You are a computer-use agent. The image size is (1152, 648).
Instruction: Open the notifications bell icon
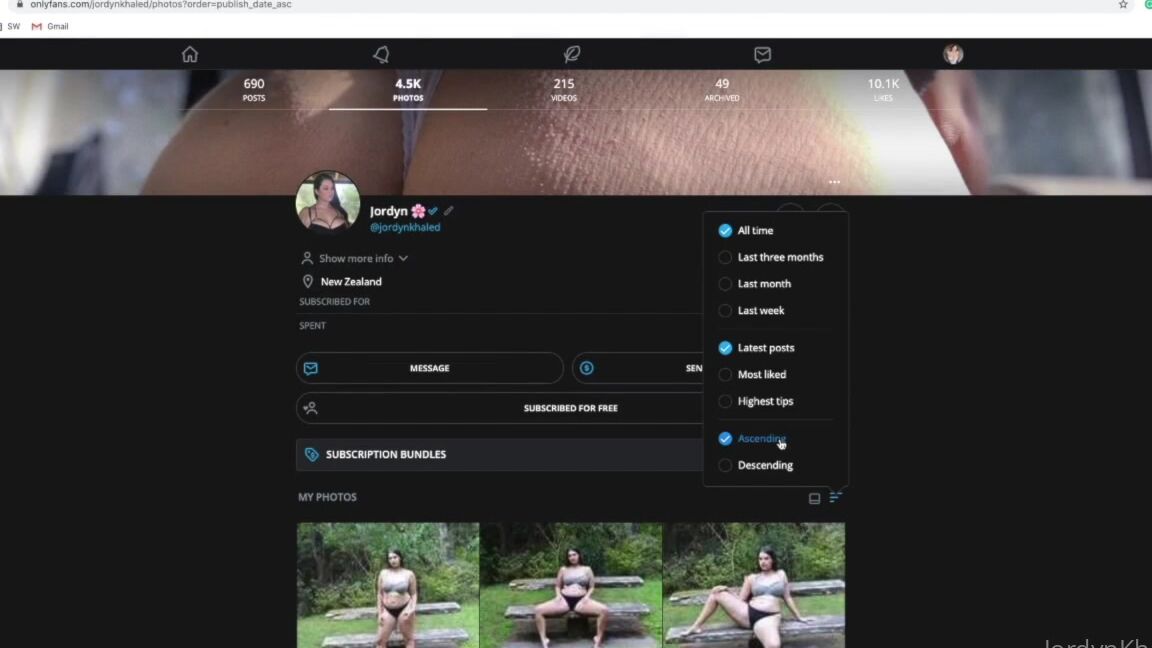point(381,54)
